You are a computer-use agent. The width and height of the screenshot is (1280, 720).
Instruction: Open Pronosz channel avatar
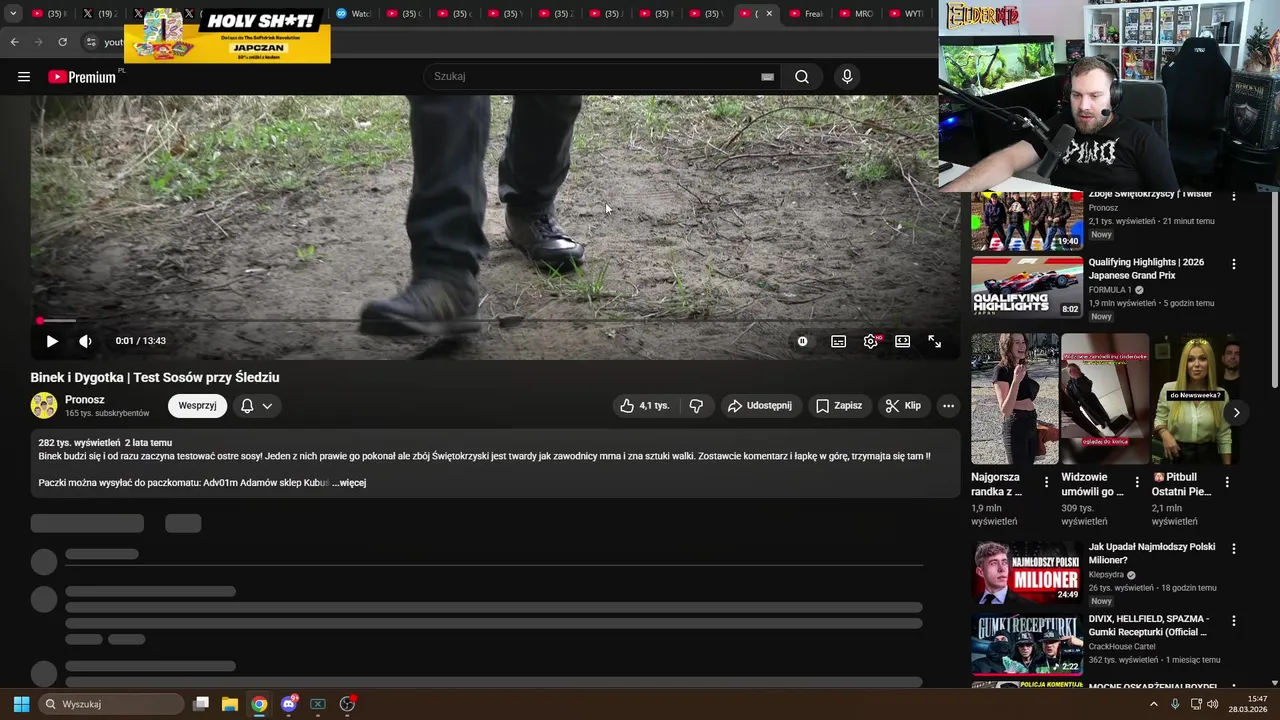[44, 405]
